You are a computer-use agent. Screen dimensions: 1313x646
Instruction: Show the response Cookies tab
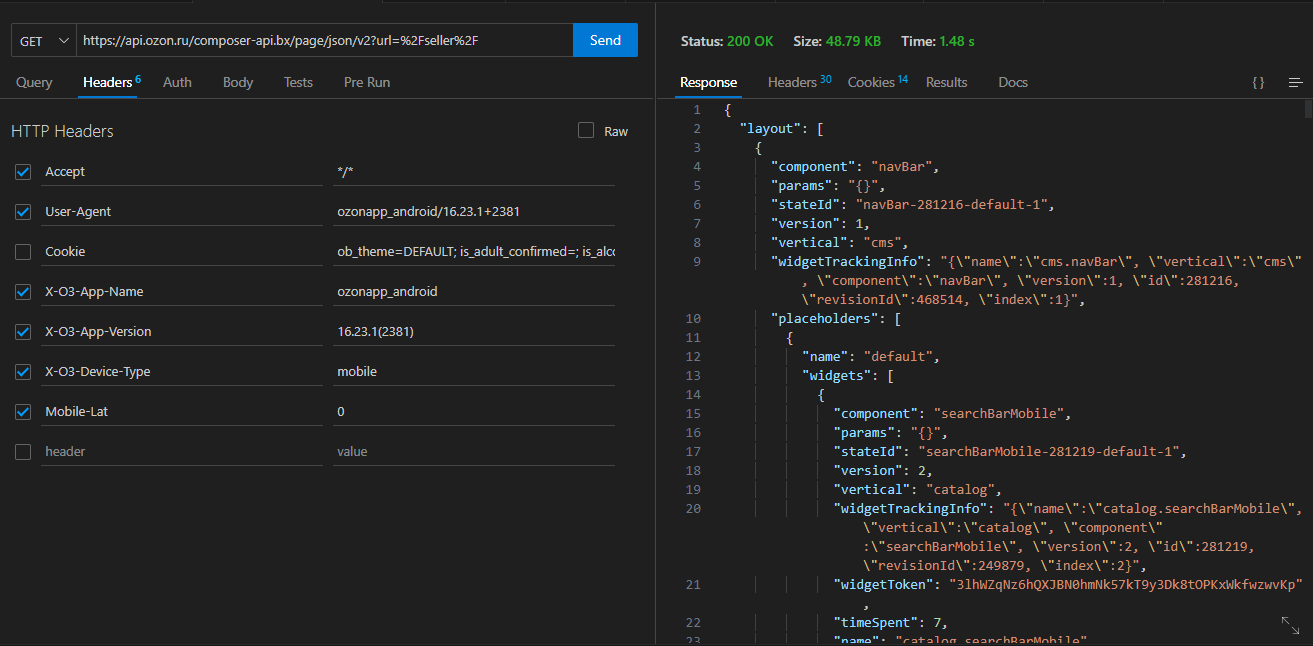pyautogui.click(x=871, y=83)
